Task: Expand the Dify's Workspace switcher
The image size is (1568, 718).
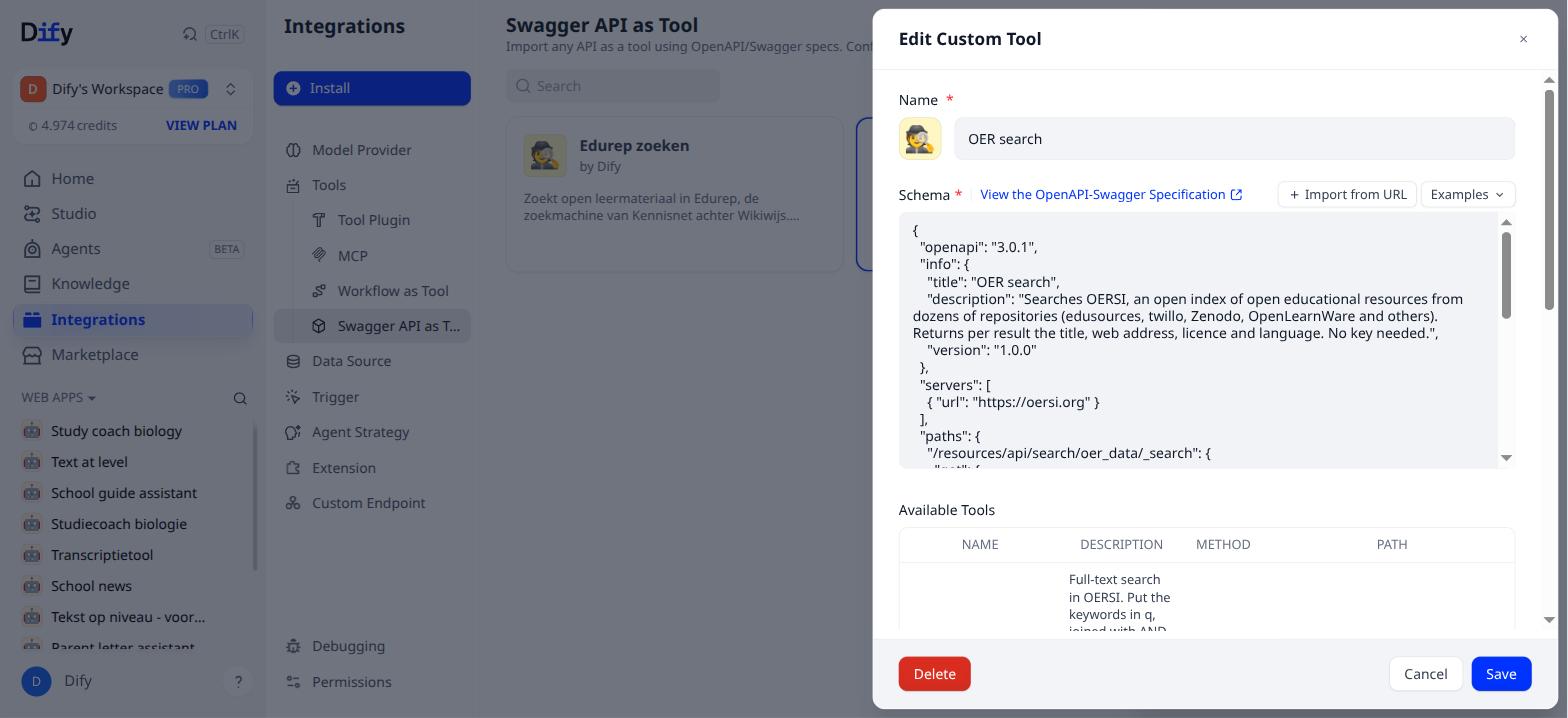Action: pos(230,89)
